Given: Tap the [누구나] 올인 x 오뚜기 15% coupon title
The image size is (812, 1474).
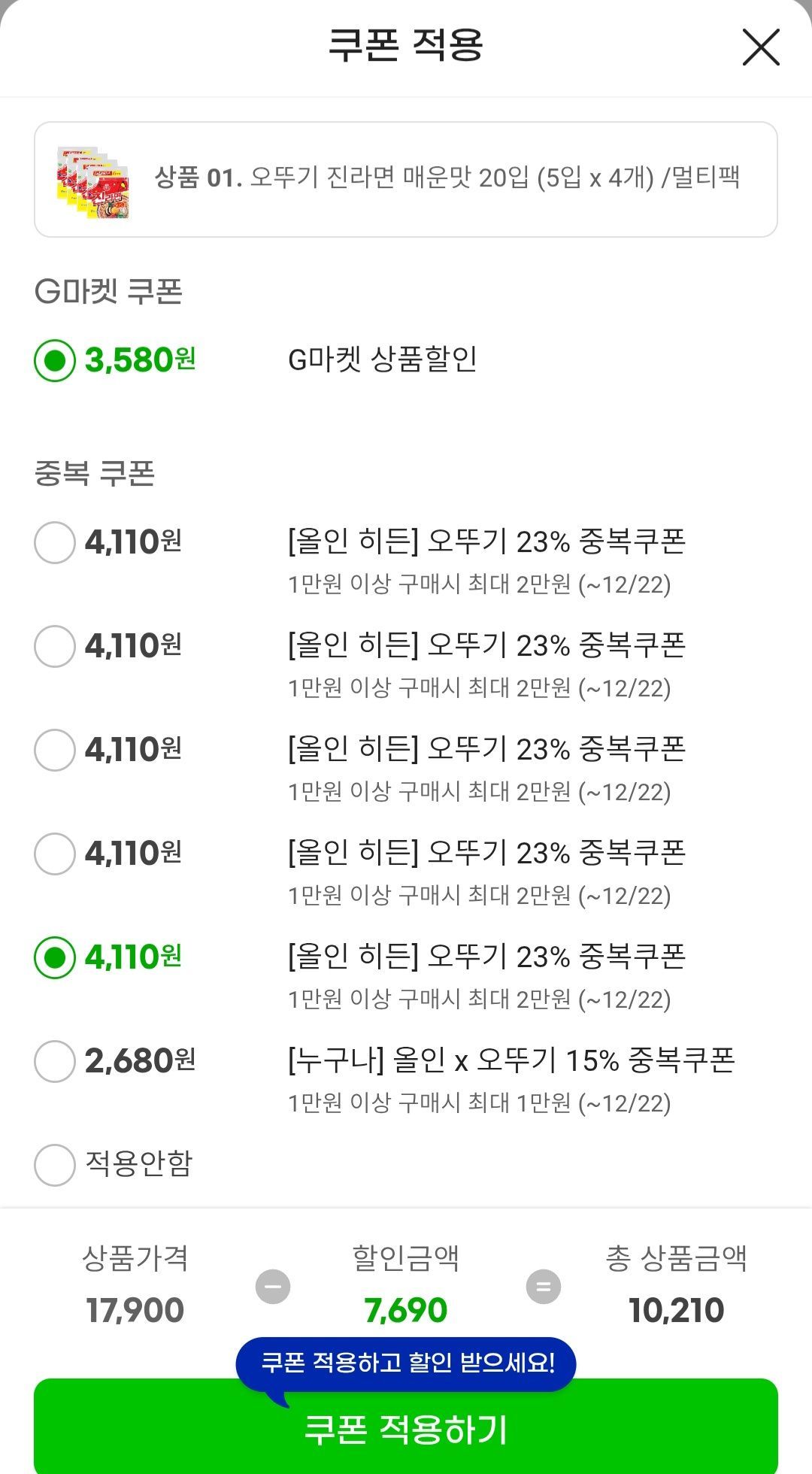Looking at the screenshot, I should coord(511,1060).
